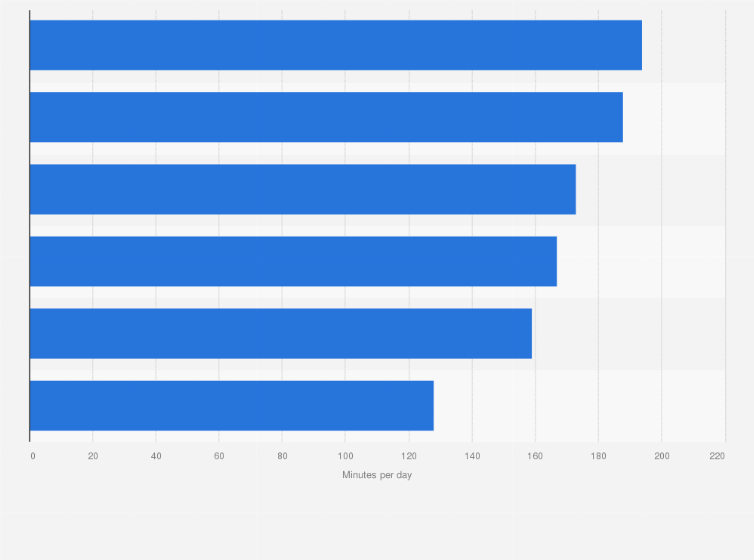This screenshot has height=560, width=754.
Task: Click the 120 axis tick label
Action: coord(408,456)
